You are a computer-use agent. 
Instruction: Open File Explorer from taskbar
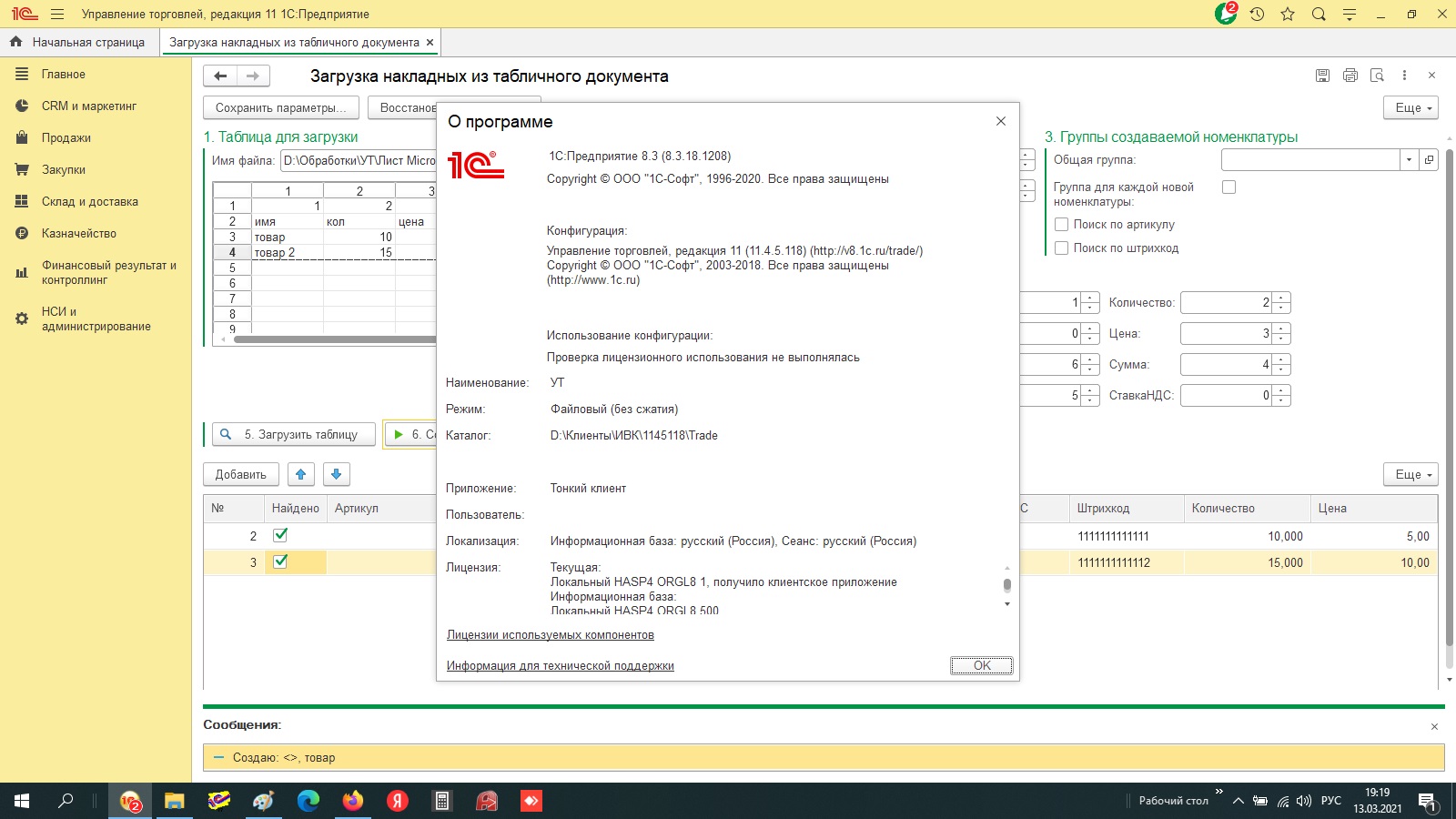pos(175,801)
